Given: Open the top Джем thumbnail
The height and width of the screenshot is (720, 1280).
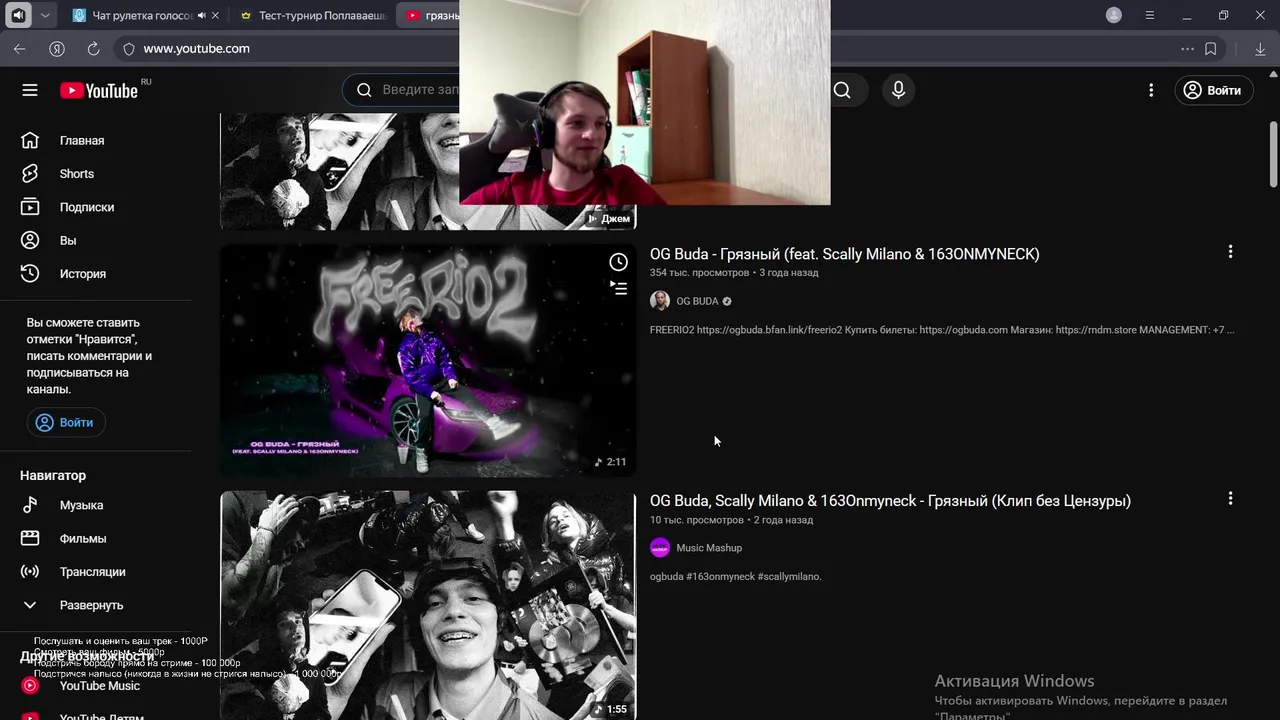Looking at the screenshot, I should 340,172.
